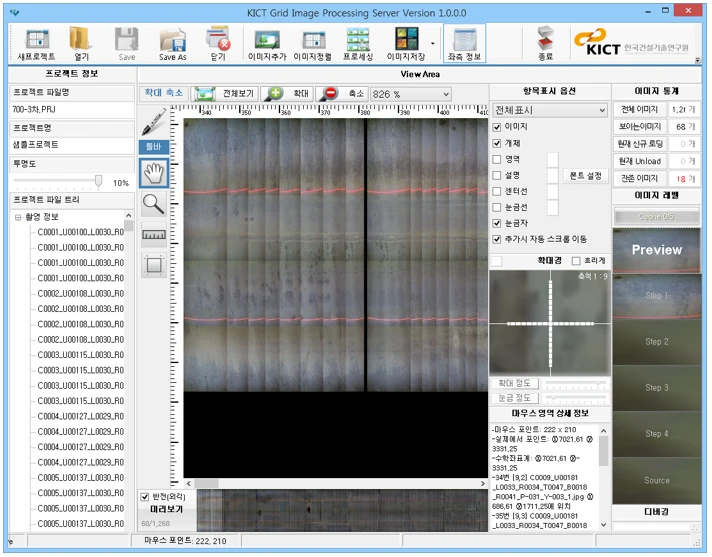This screenshot has height=557, width=712.
Task: Click the 툴바 toolbar label toggle
Action: (154, 147)
